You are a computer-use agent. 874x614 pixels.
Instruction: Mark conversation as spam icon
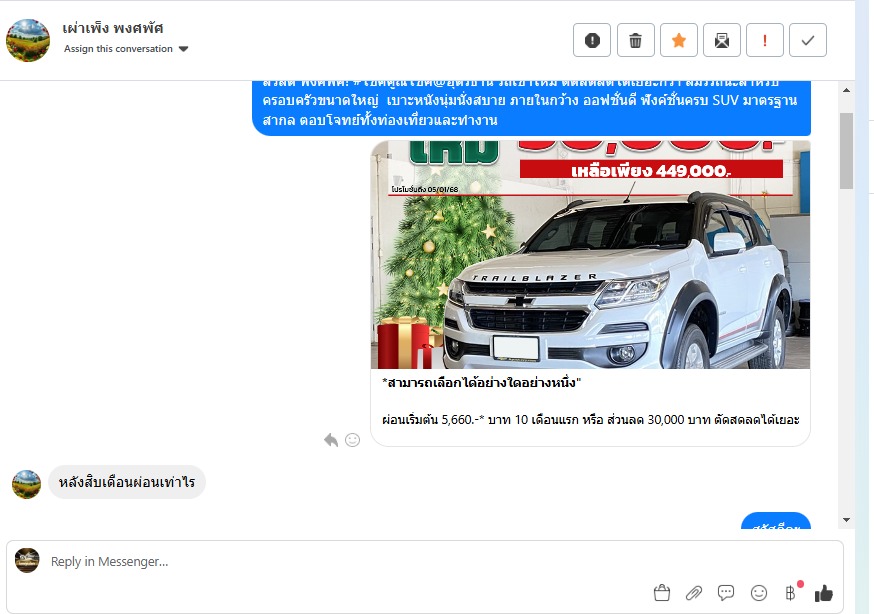tap(592, 40)
